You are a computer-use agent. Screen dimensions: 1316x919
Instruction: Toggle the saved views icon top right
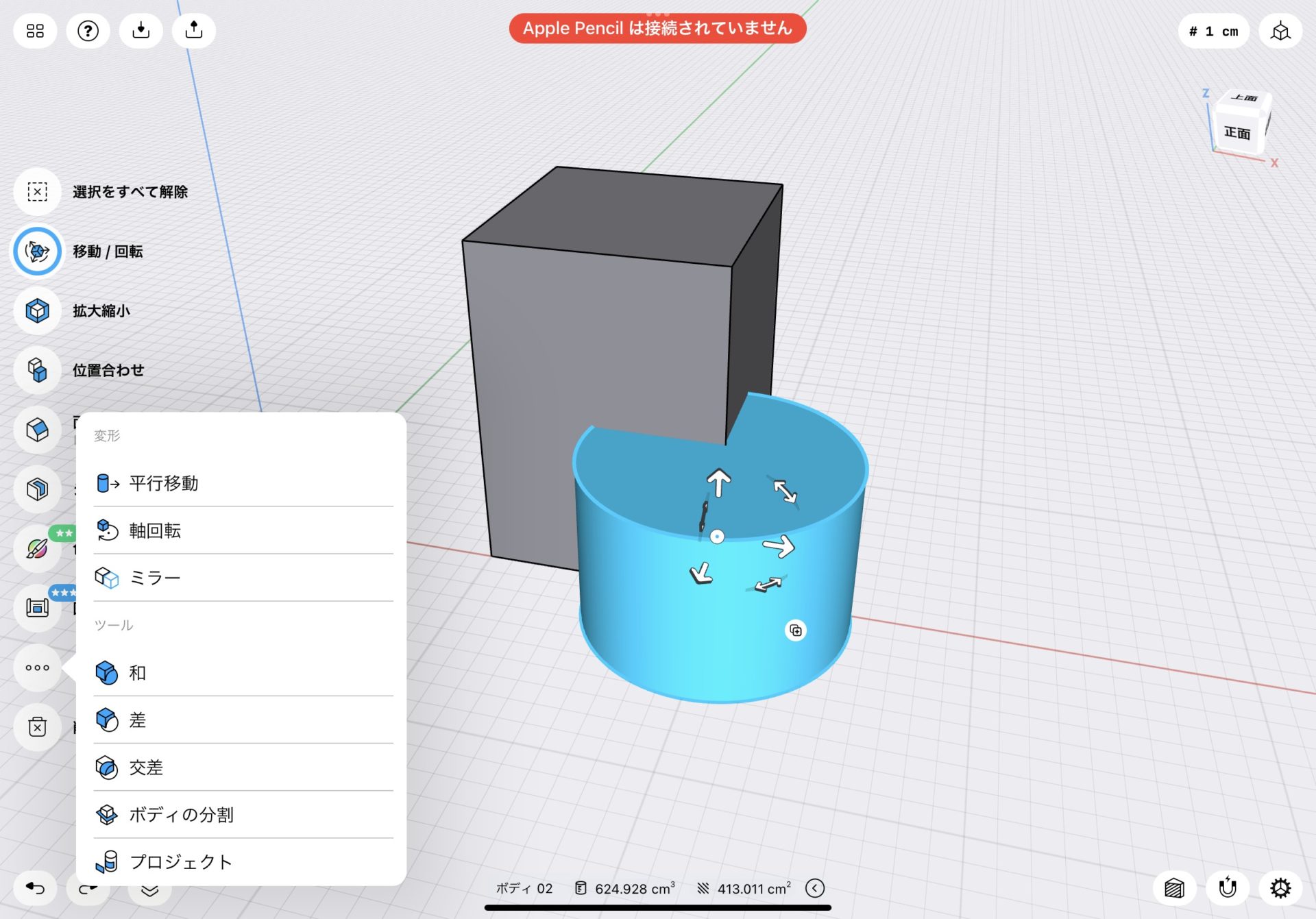point(1281,32)
